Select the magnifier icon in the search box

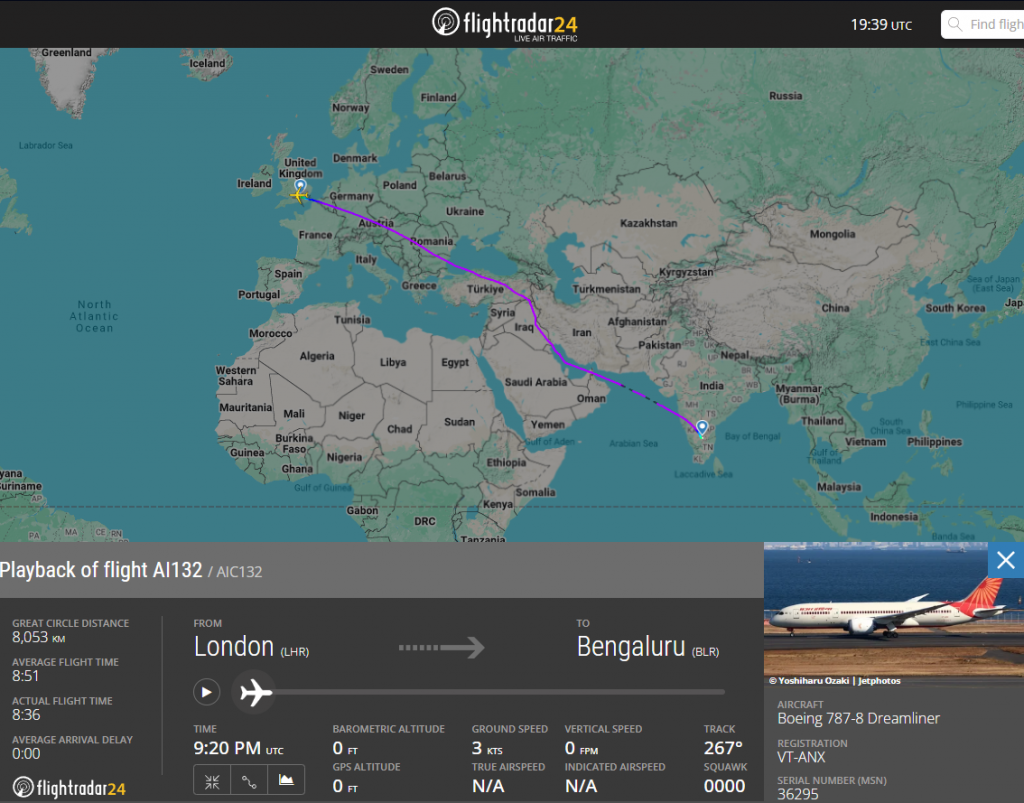click(954, 23)
